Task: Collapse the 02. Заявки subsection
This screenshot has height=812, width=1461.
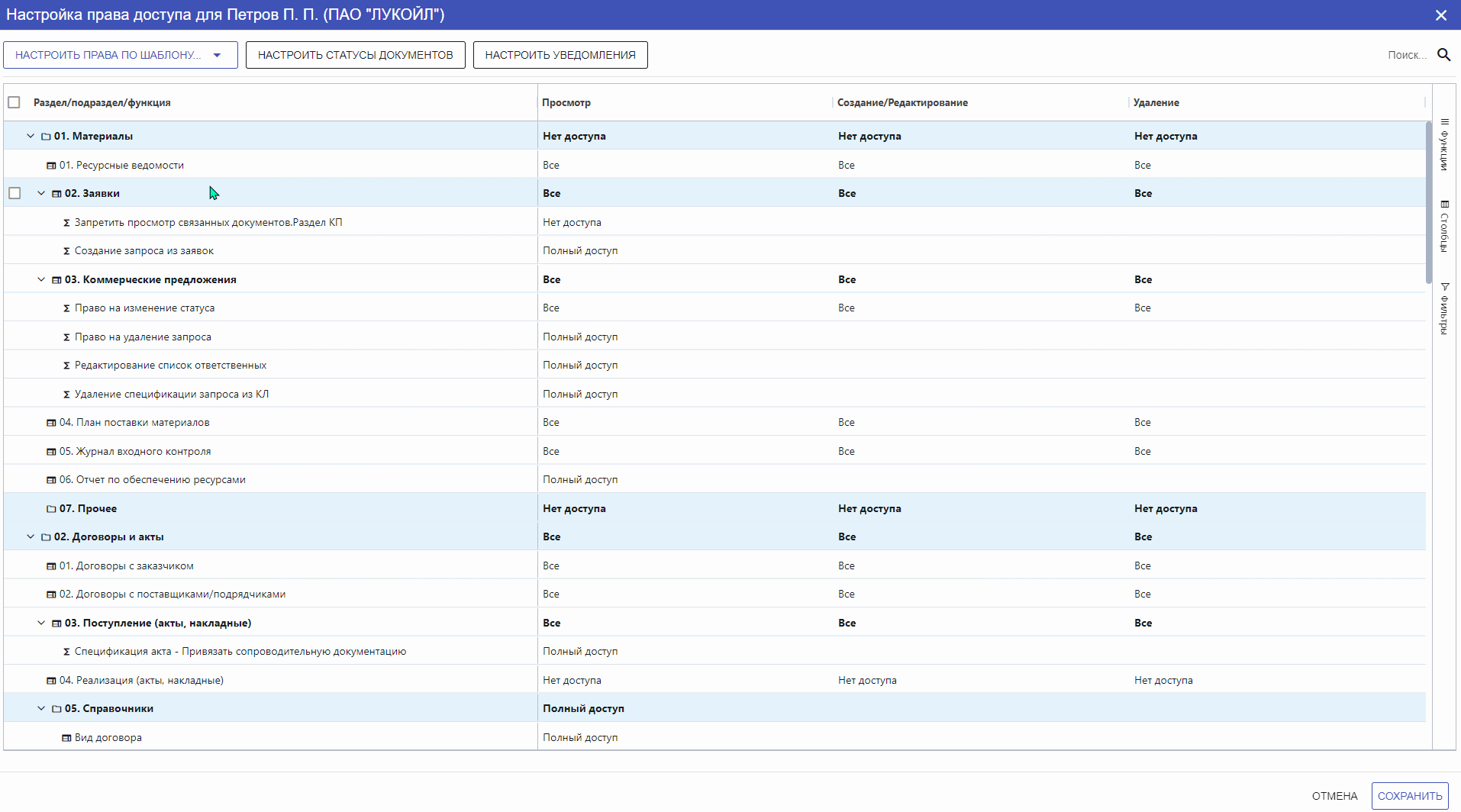Action: point(41,193)
